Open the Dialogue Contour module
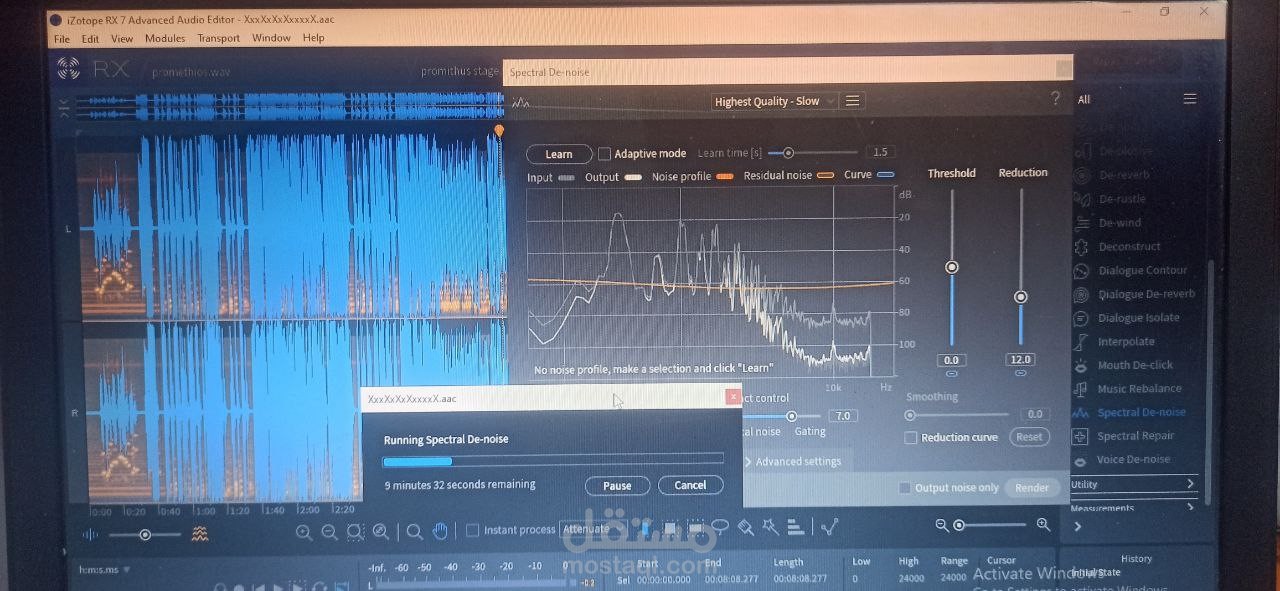 [1142, 271]
